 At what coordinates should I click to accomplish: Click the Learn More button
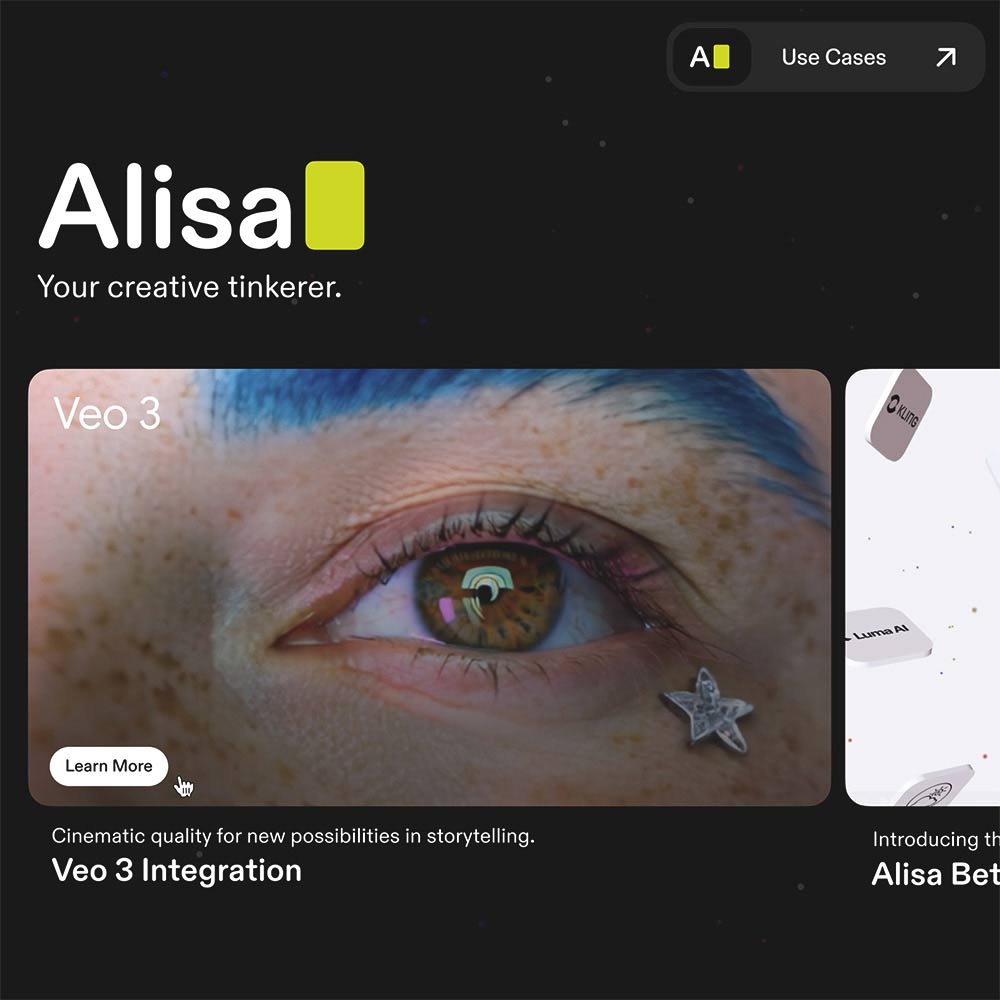109,766
